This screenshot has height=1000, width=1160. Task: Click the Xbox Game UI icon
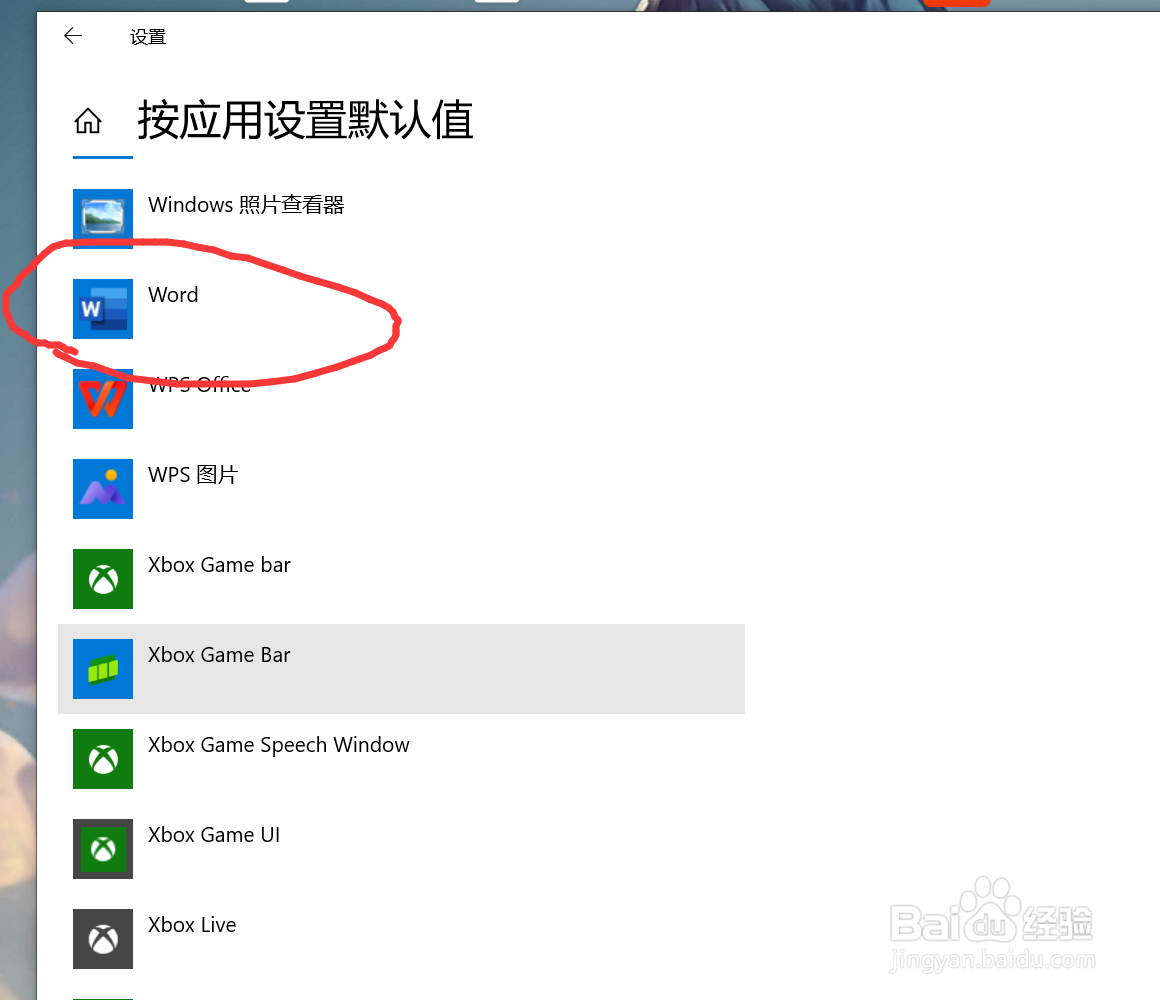[x=103, y=849]
